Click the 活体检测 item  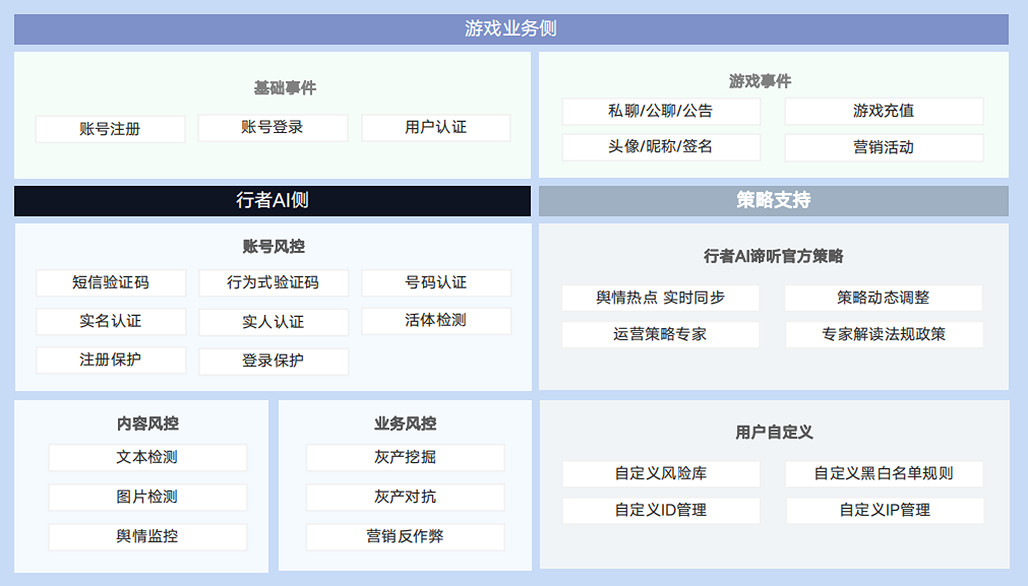pos(435,321)
